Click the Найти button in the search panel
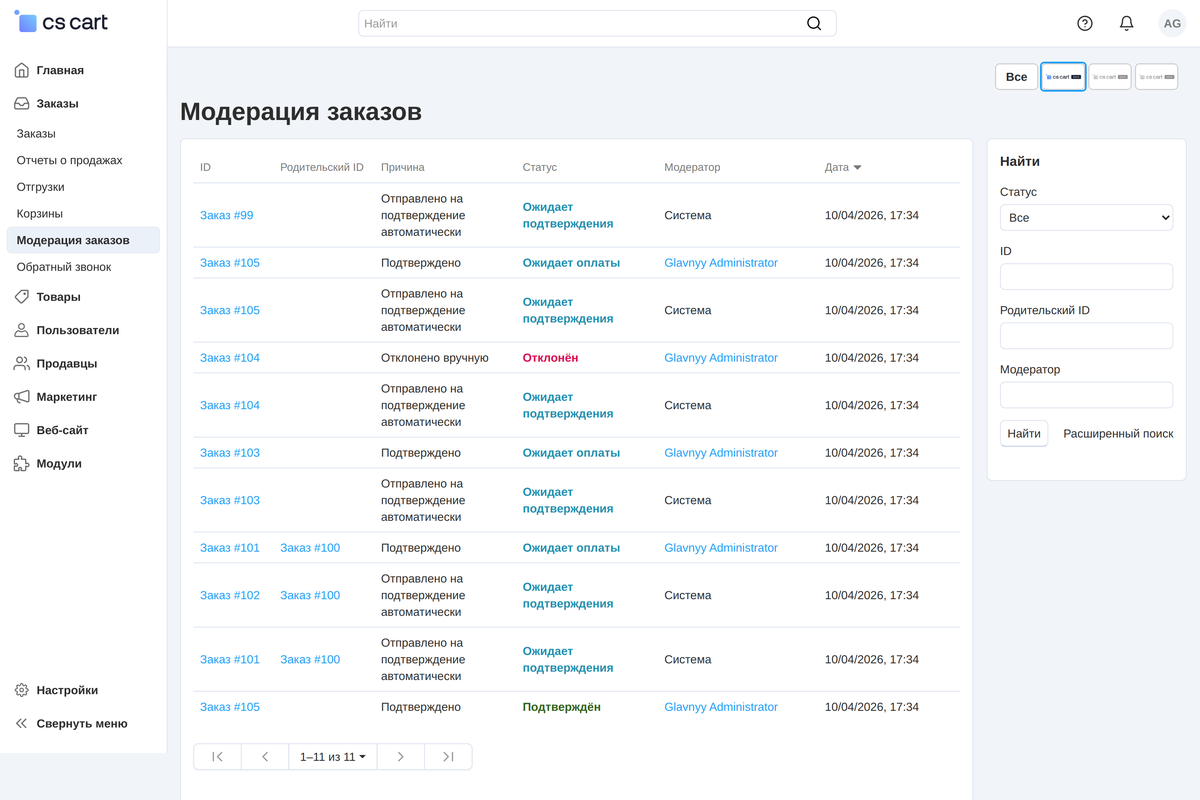Viewport: 1200px width, 800px height. tap(1024, 433)
